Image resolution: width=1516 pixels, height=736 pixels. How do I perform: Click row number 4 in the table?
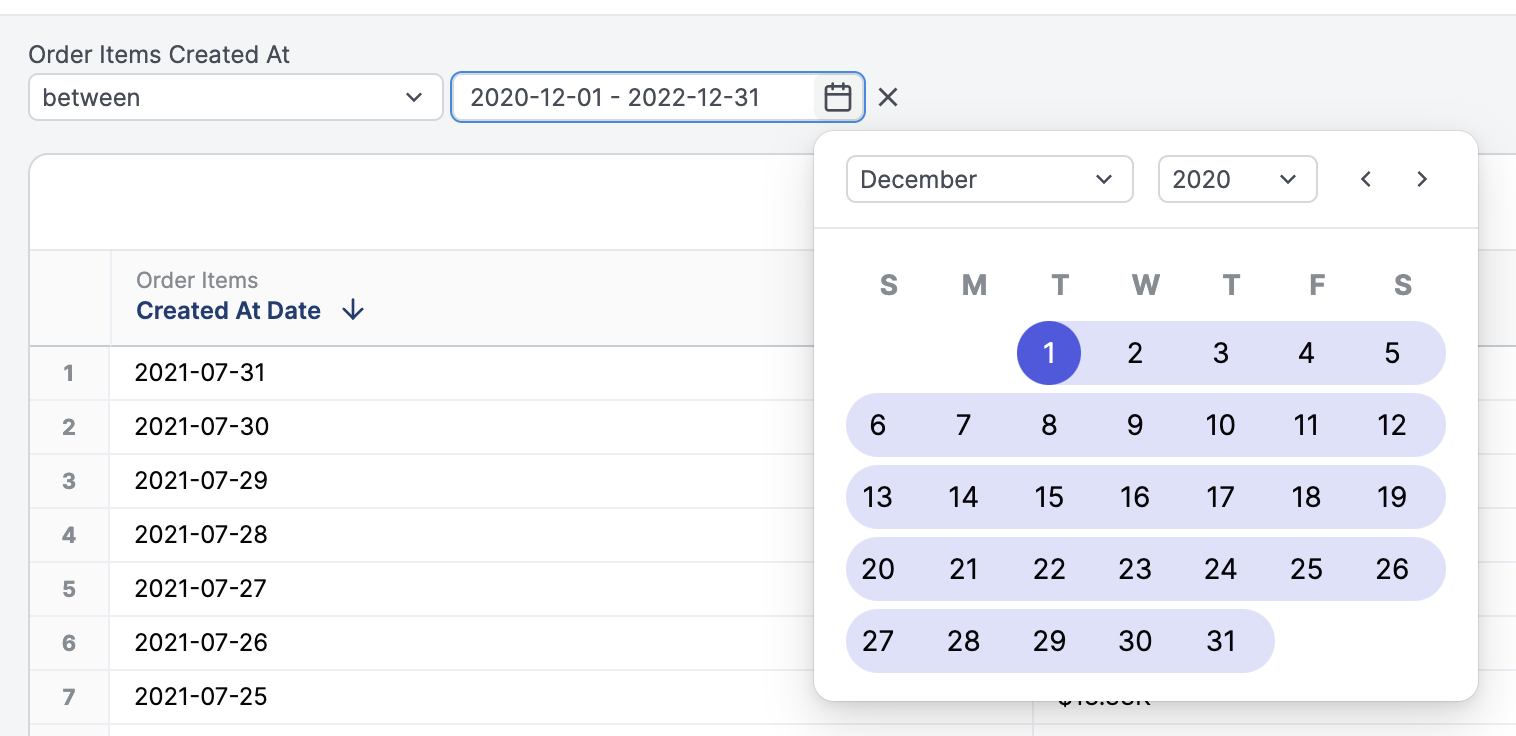click(69, 535)
